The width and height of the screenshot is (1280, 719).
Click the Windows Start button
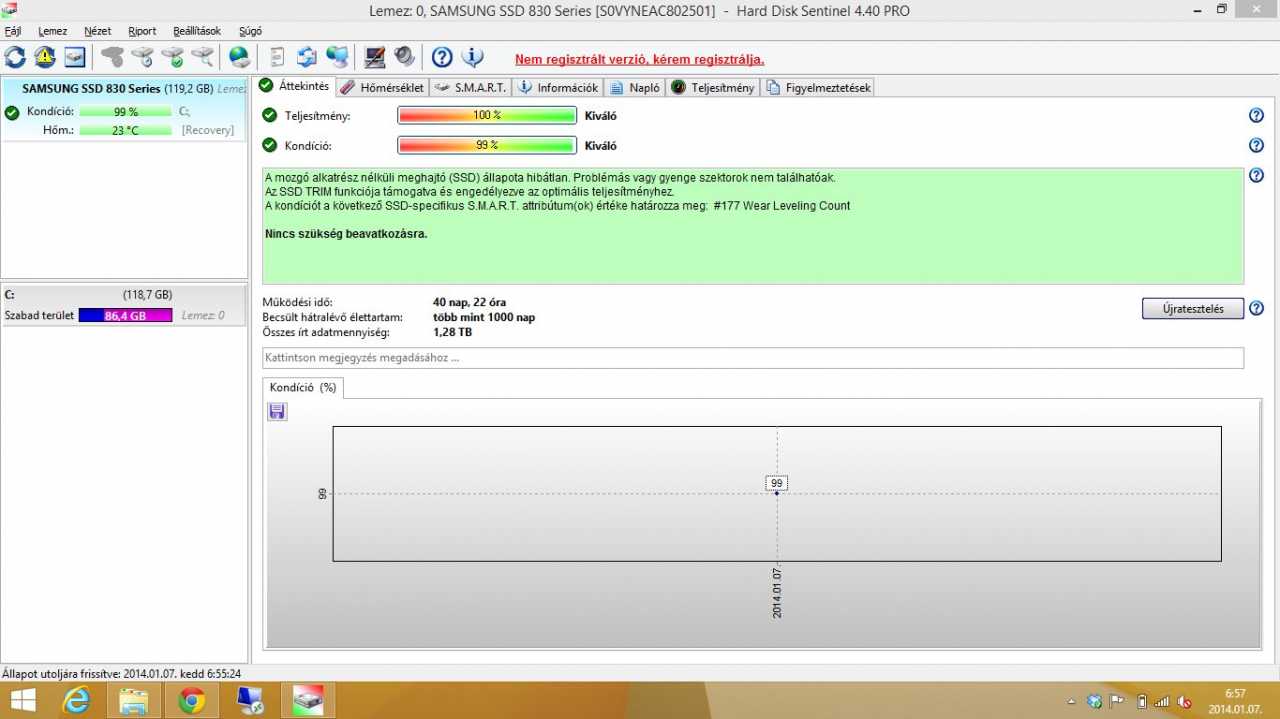(x=22, y=701)
